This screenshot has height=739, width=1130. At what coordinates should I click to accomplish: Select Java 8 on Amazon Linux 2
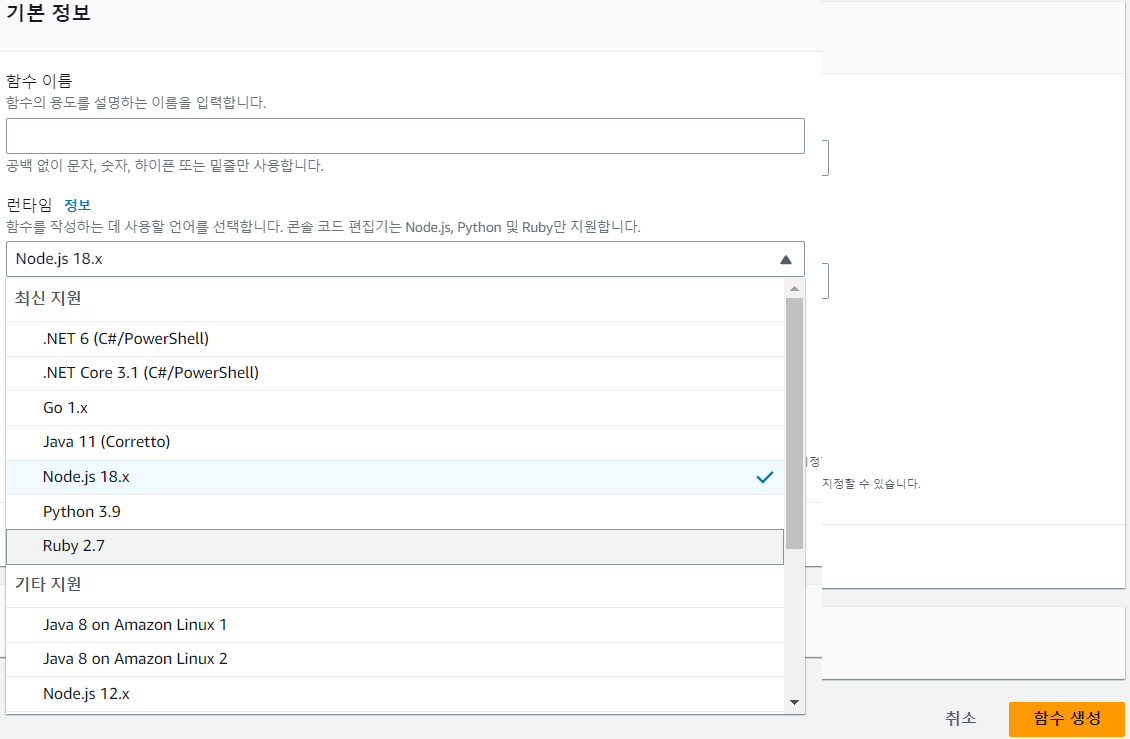[x=395, y=659]
